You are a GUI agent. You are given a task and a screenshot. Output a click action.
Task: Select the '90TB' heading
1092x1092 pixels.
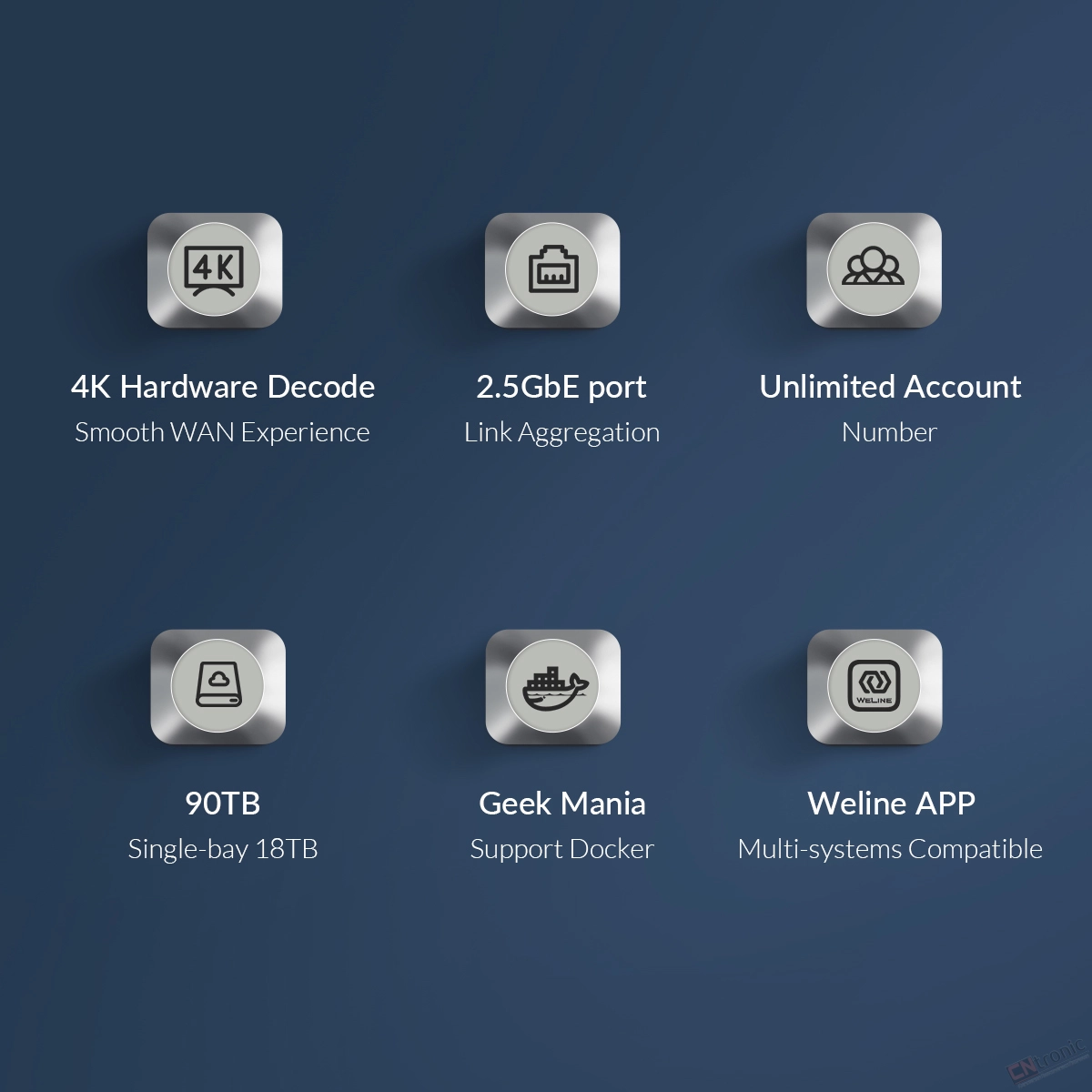(x=223, y=804)
